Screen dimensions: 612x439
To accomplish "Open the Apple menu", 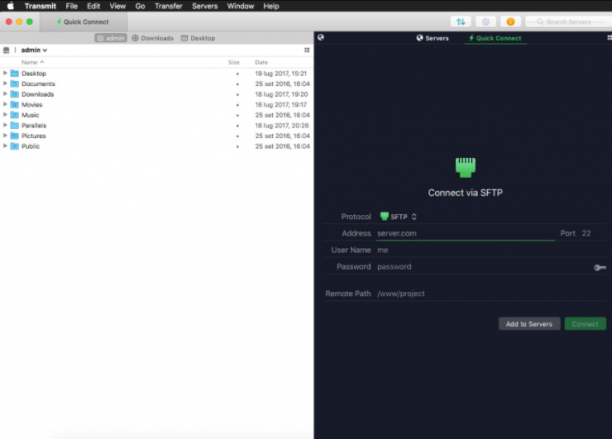I will (x=11, y=6).
